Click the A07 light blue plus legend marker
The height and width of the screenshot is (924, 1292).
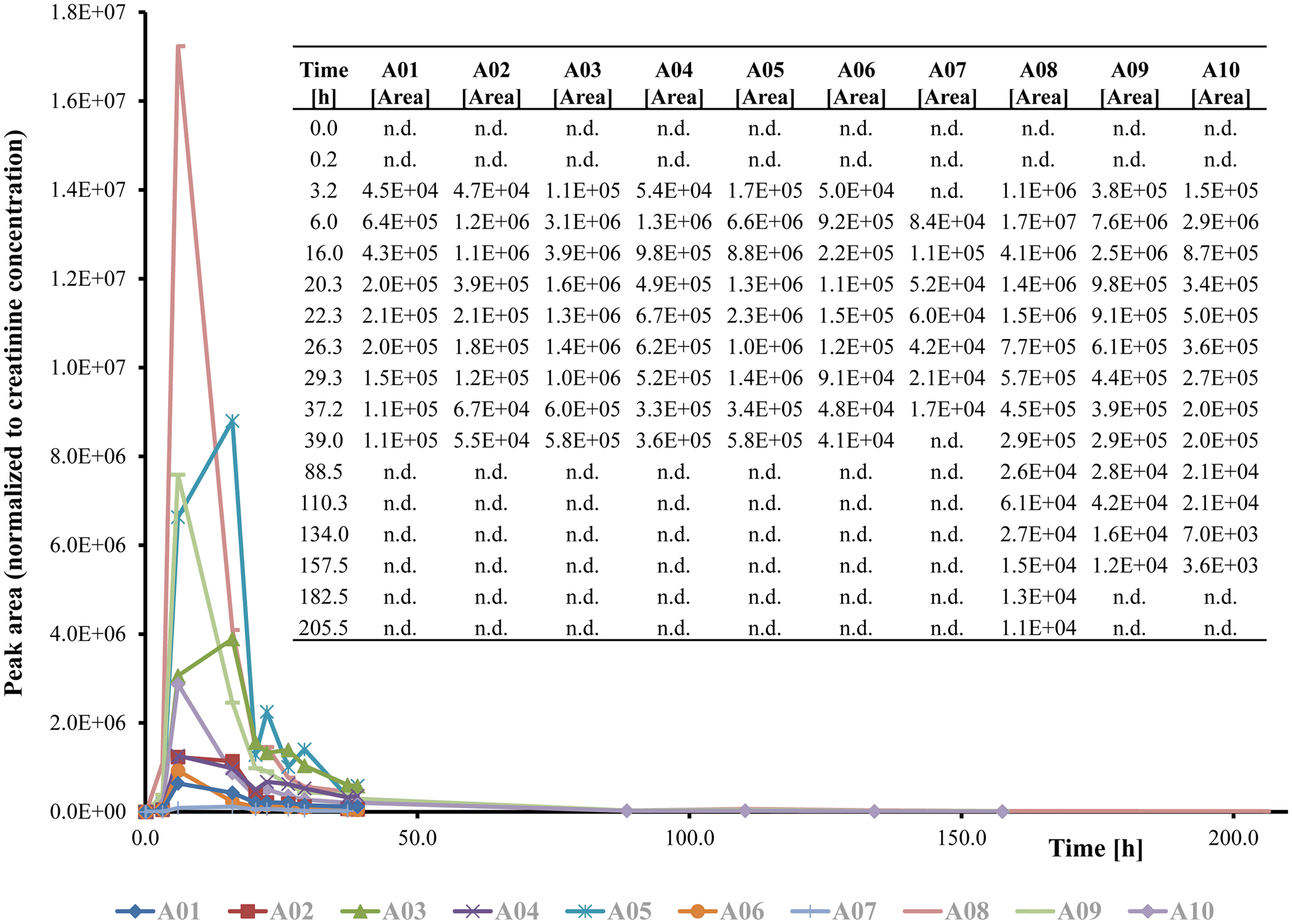click(810, 911)
